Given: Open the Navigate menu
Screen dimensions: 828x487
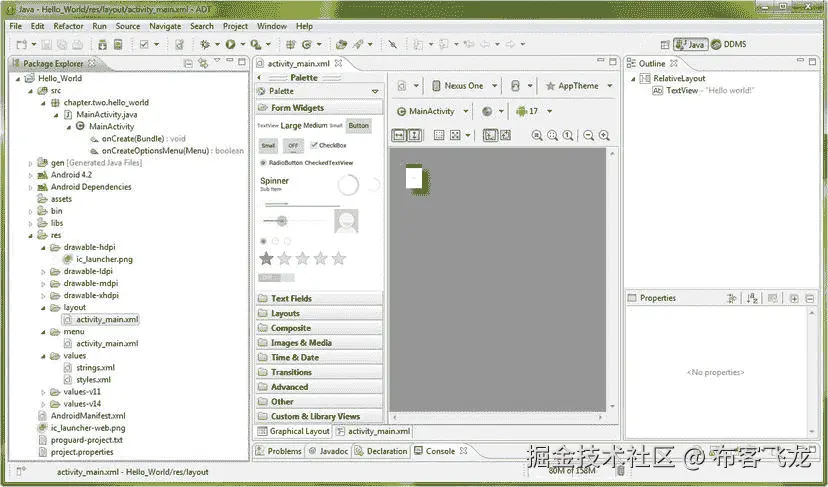Looking at the screenshot, I should [x=165, y=26].
